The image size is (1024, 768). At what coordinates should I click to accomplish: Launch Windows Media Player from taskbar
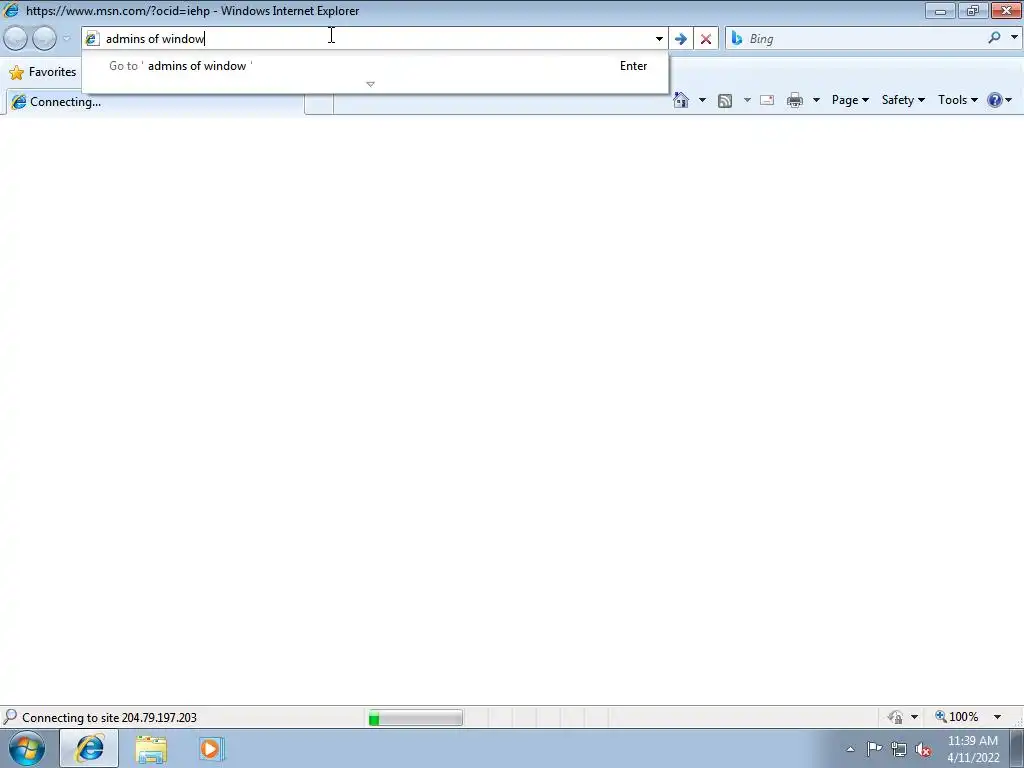coord(212,749)
